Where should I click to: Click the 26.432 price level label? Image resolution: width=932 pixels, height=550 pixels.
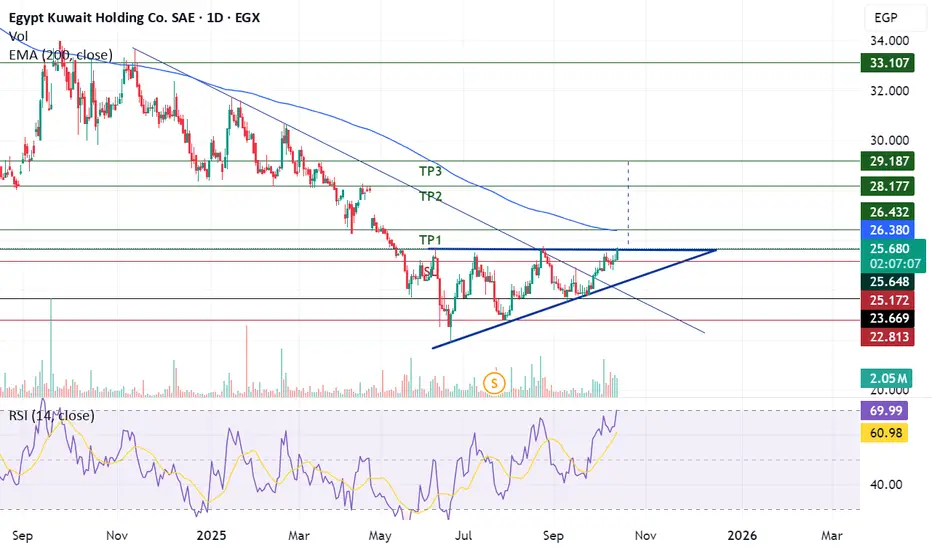click(887, 212)
